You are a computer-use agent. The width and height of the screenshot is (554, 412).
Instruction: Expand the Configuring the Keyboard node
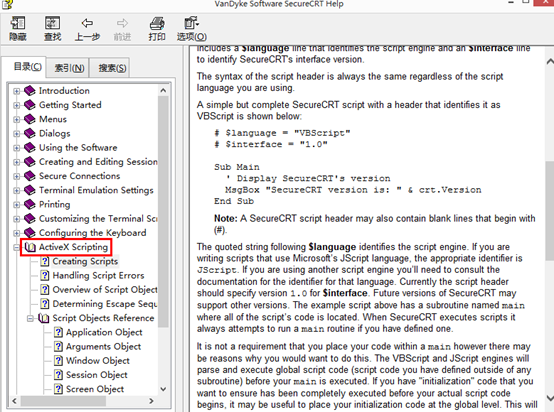(x=16, y=233)
